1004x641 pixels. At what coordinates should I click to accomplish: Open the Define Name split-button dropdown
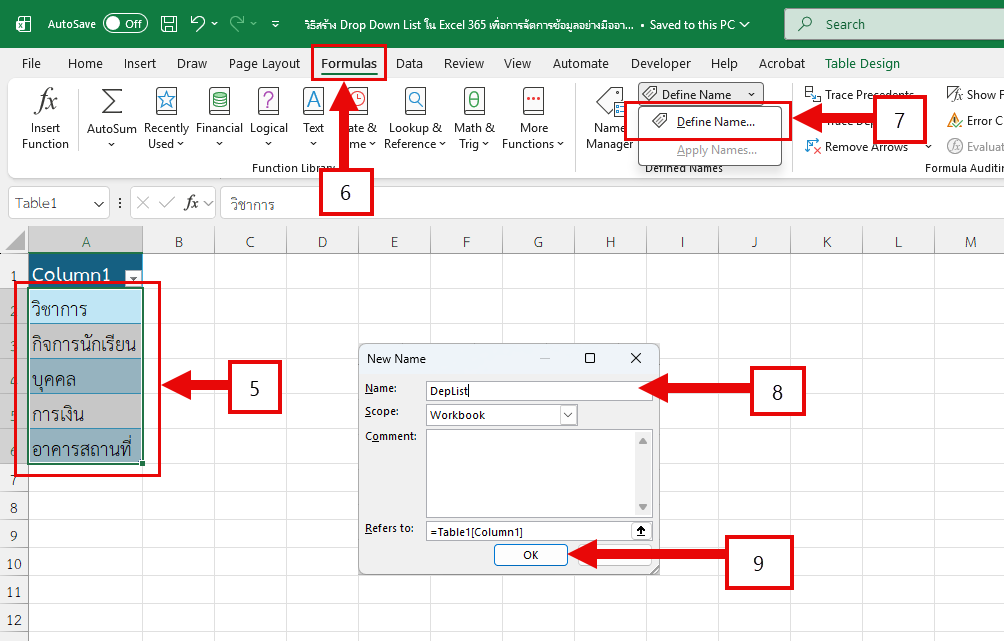[752, 94]
